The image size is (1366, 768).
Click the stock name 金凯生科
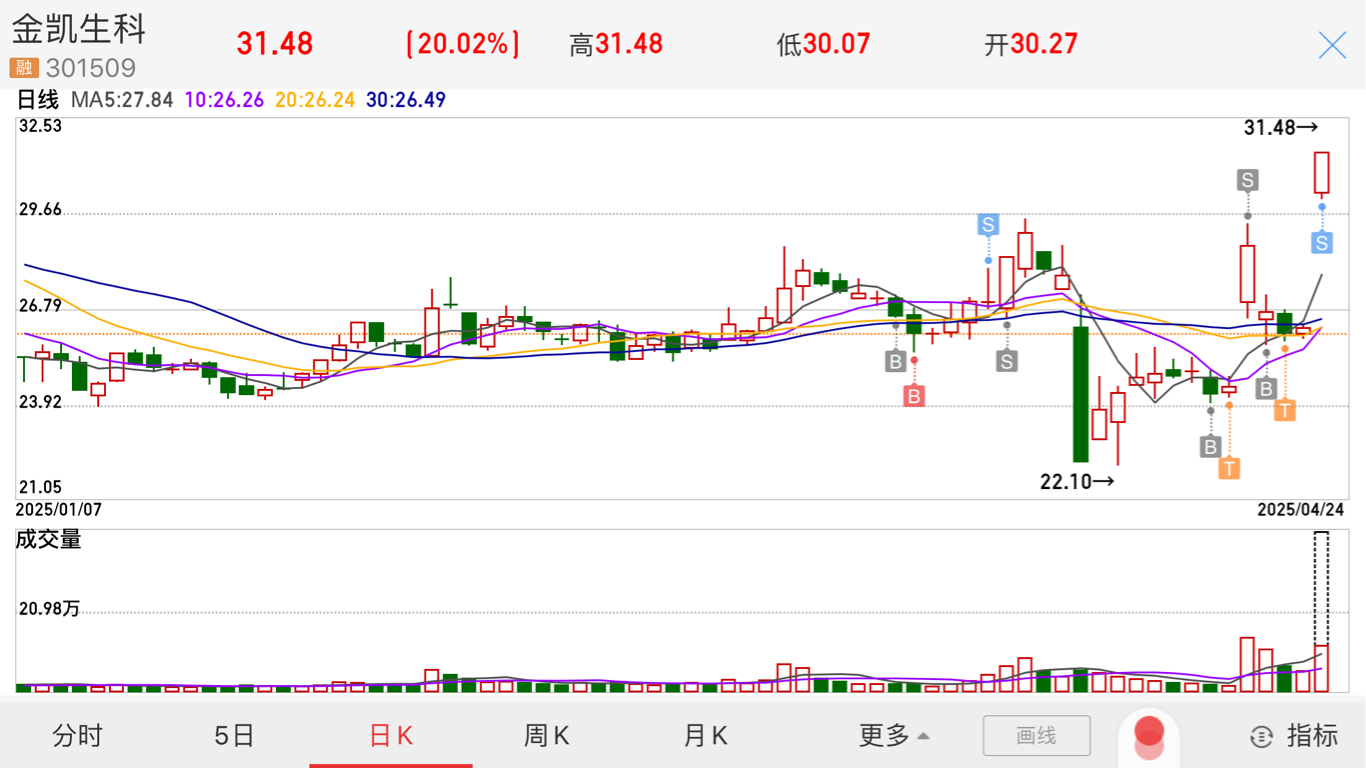78,30
